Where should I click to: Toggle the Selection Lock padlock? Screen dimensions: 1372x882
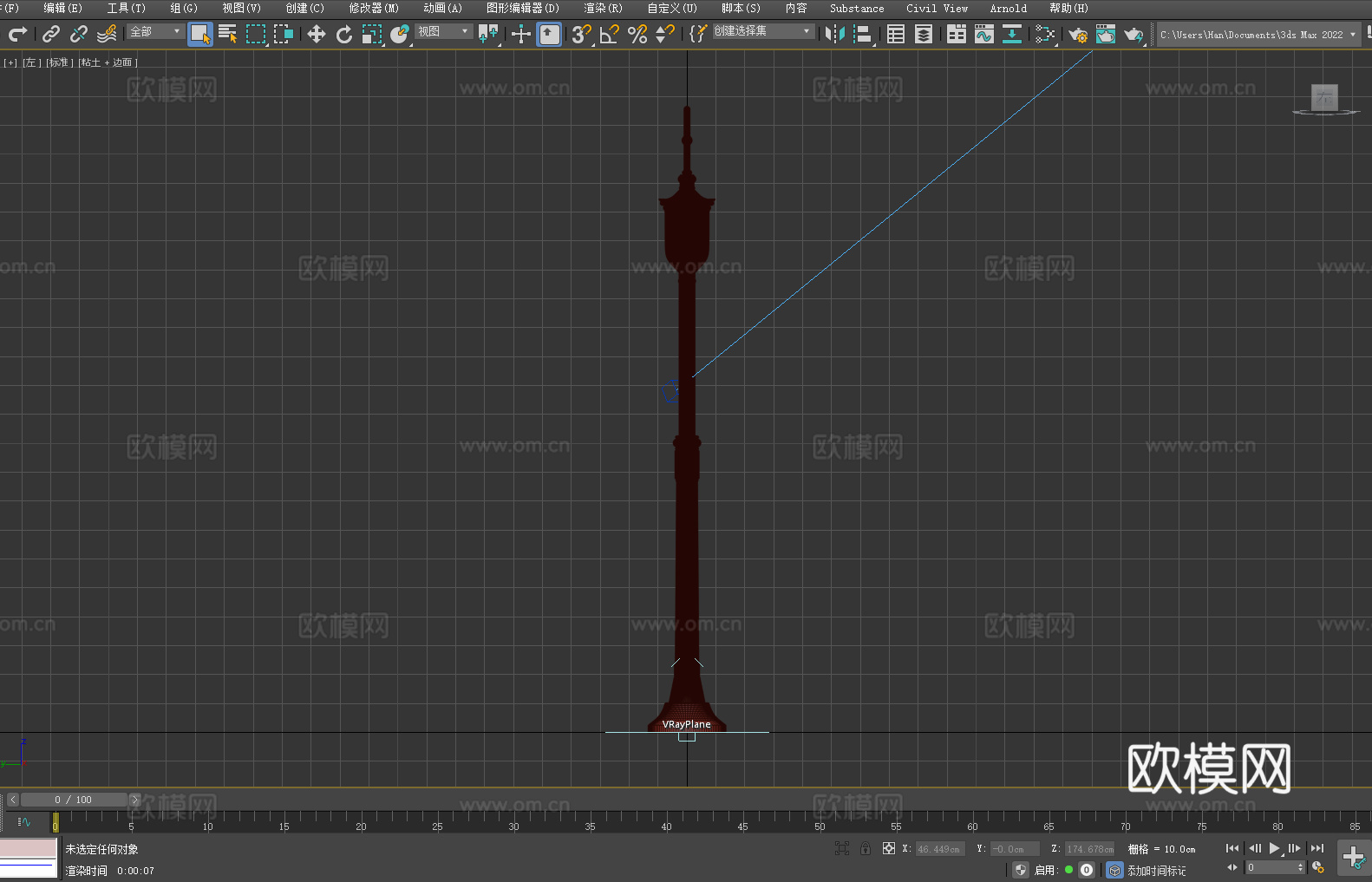(x=866, y=848)
